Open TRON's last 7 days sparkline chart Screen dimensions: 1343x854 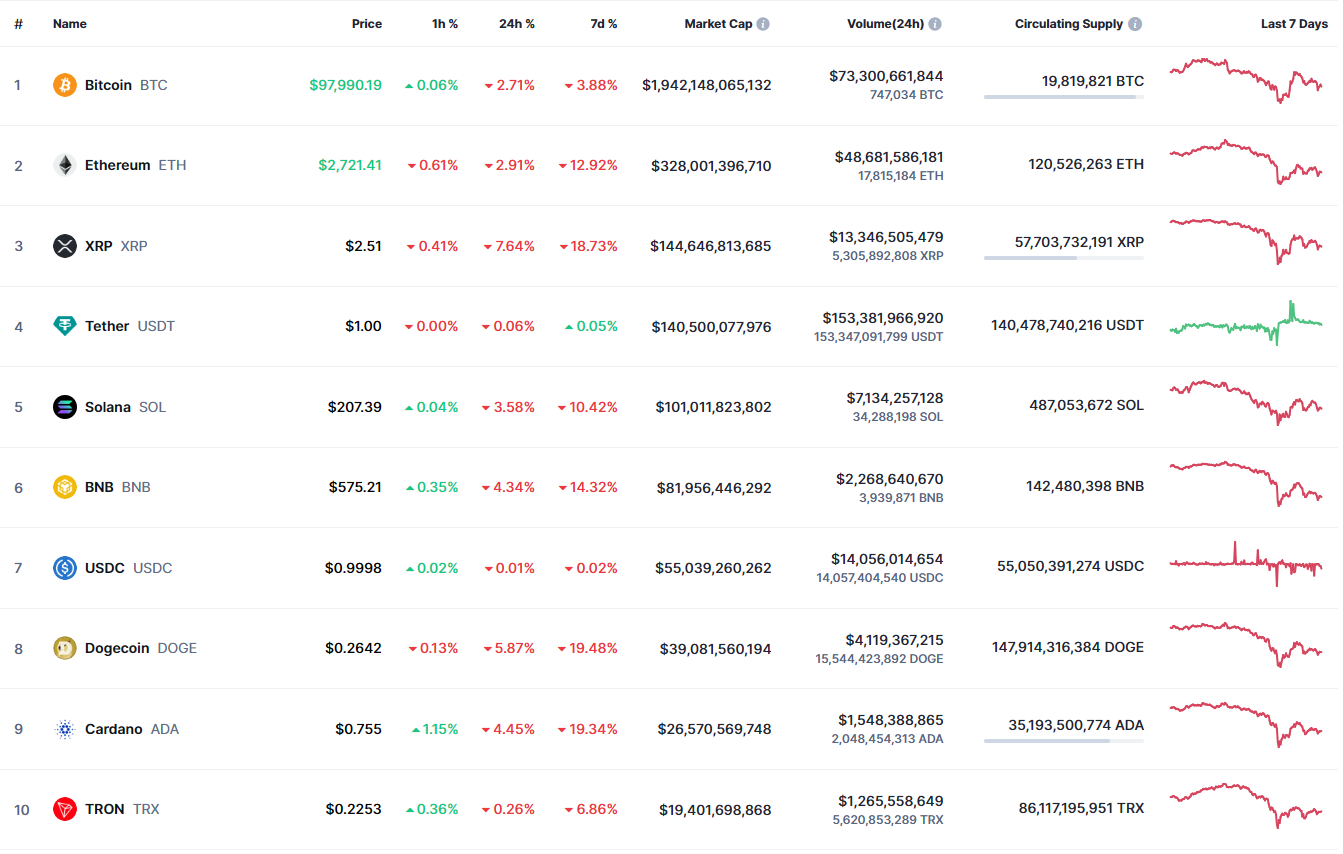click(1246, 806)
